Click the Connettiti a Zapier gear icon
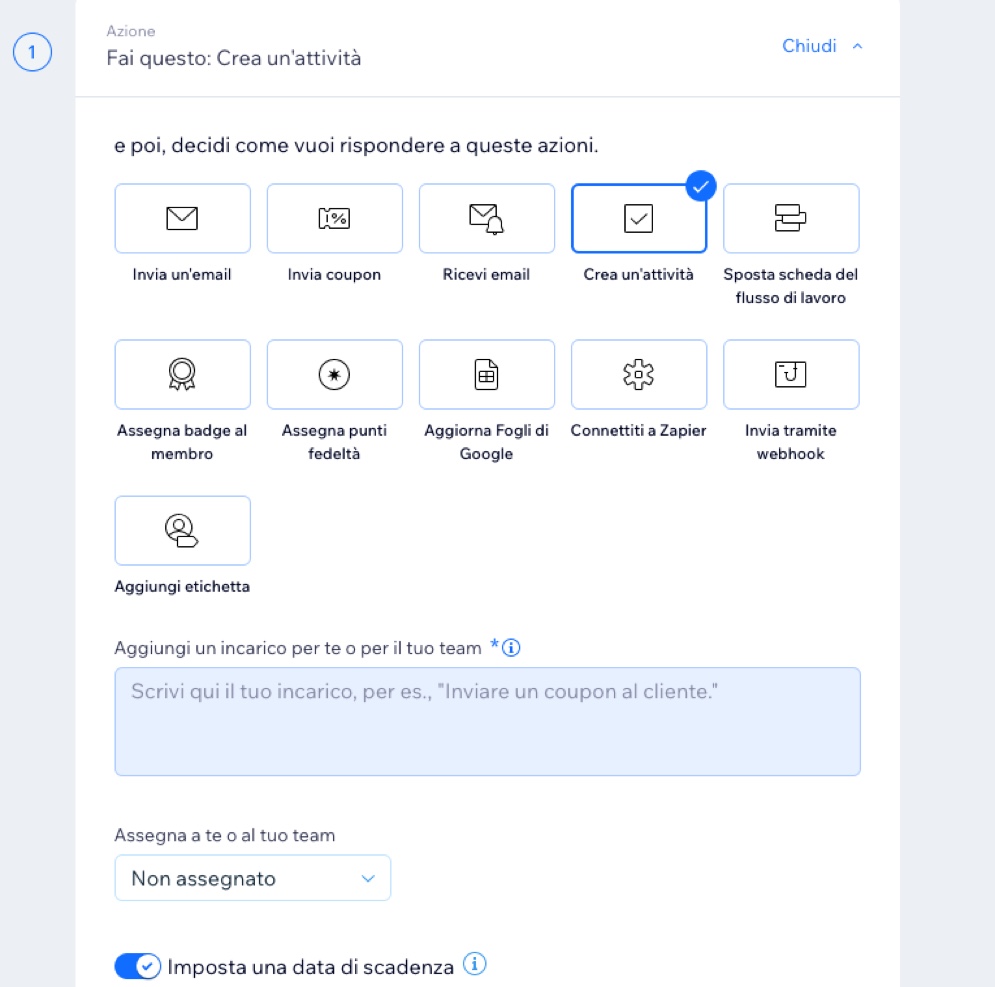Image resolution: width=995 pixels, height=987 pixels. click(x=638, y=374)
